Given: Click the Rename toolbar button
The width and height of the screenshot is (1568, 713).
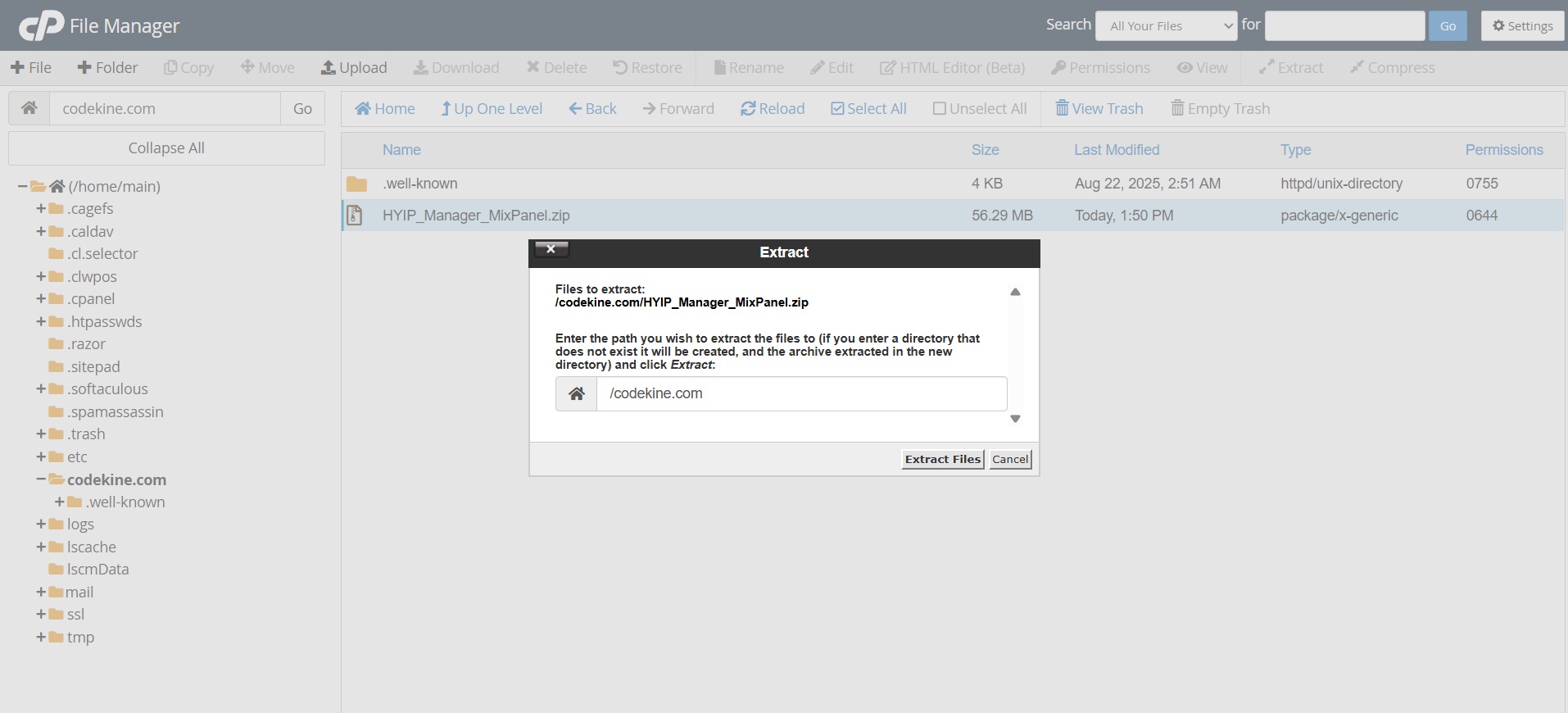Looking at the screenshot, I should coord(749,67).
